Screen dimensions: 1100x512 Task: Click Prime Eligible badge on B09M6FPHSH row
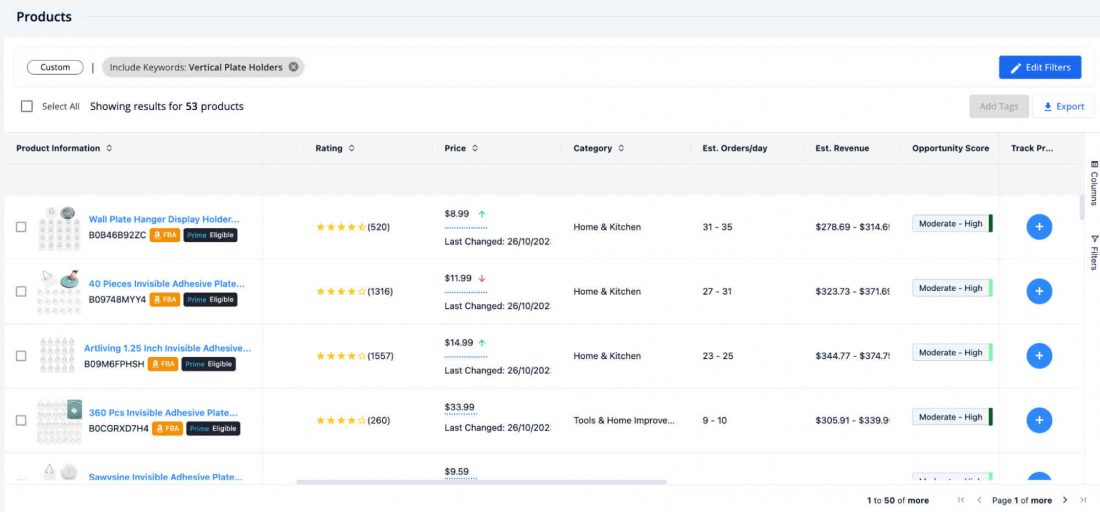tap(208, 364)
